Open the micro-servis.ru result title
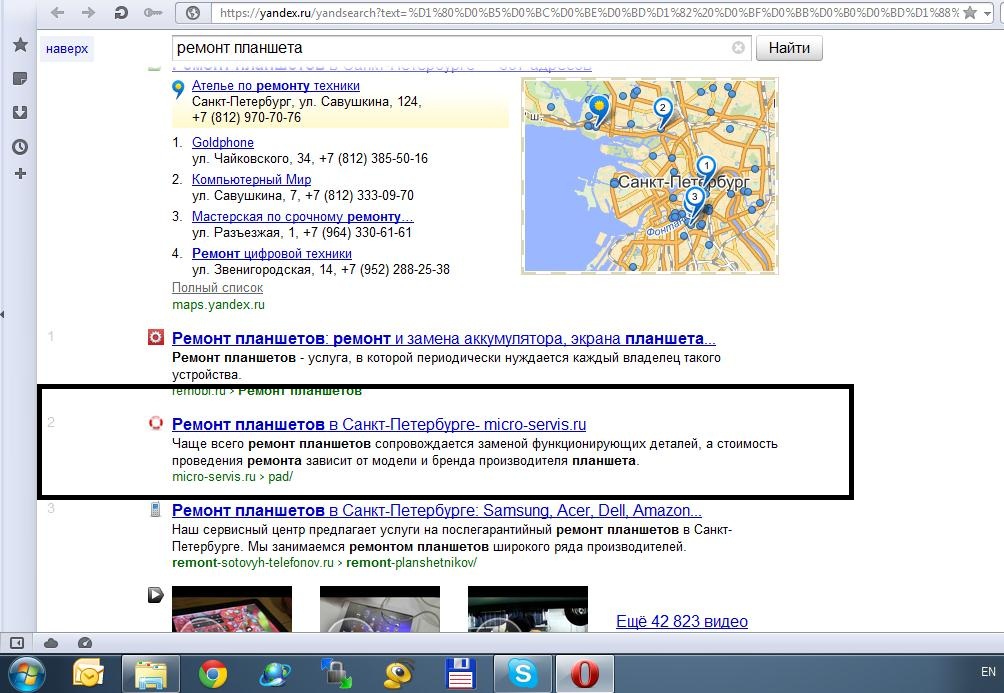Screen dimensions: 1004x693 click(x=379, y=425)
